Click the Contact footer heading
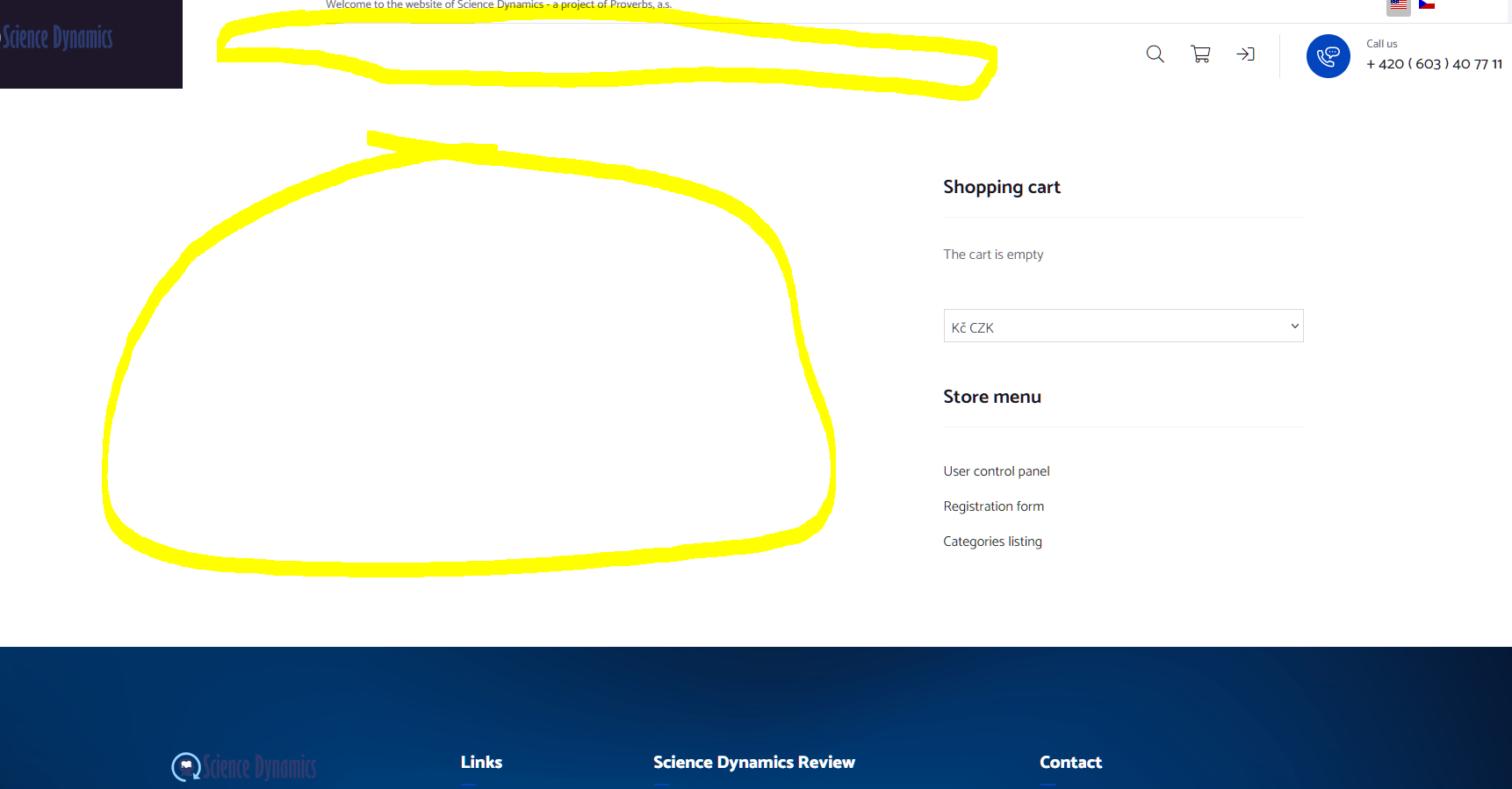The image size is (1512, 789). 1070,762
